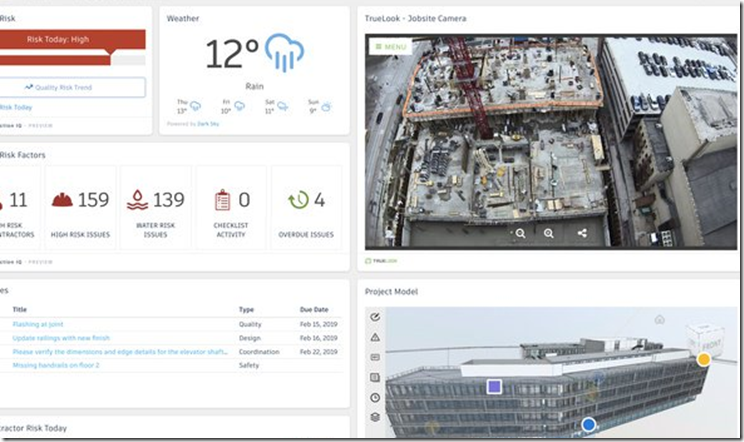
Task: Select the comment tool in model toolbar
Action: click(375, 357)
